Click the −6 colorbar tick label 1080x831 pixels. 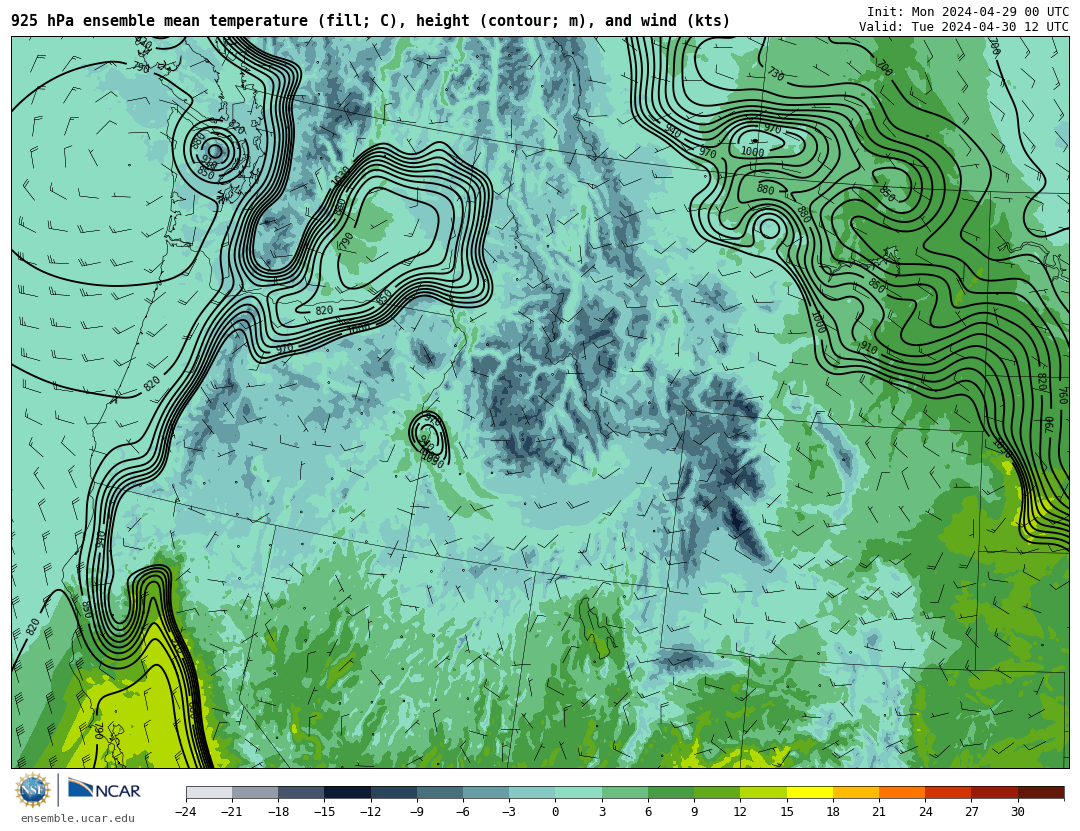pyautogui.click(x=462, y=812)
